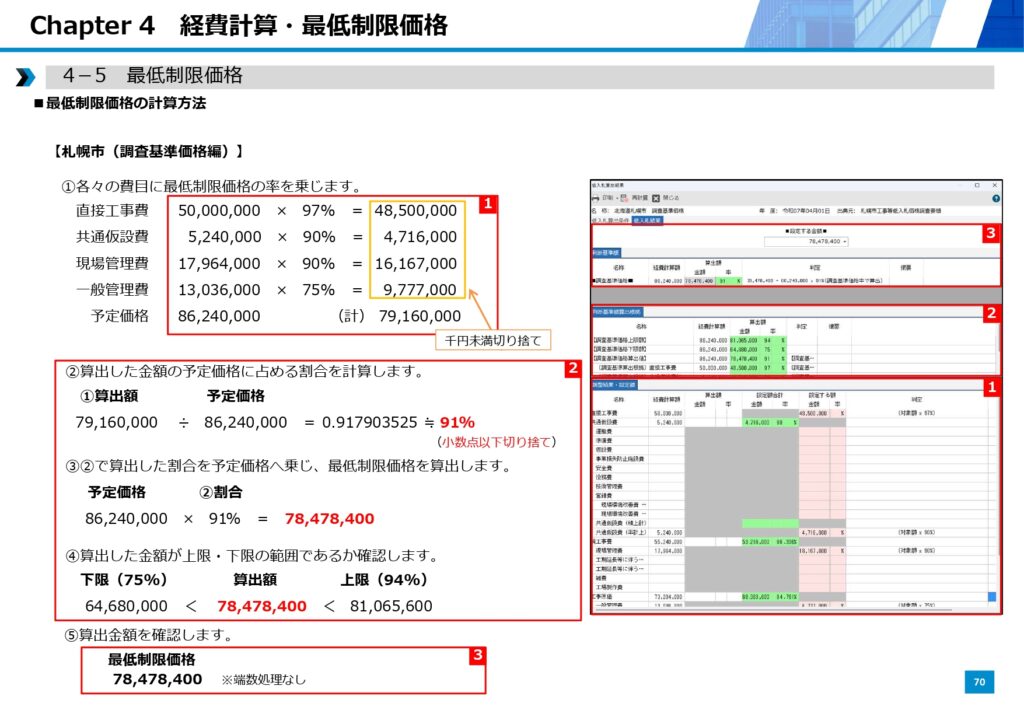Switch to the 低入札算出条件 tab
Image resolution: width=1024 pixels, height=724 pixels.
click(x=610, y=221)
